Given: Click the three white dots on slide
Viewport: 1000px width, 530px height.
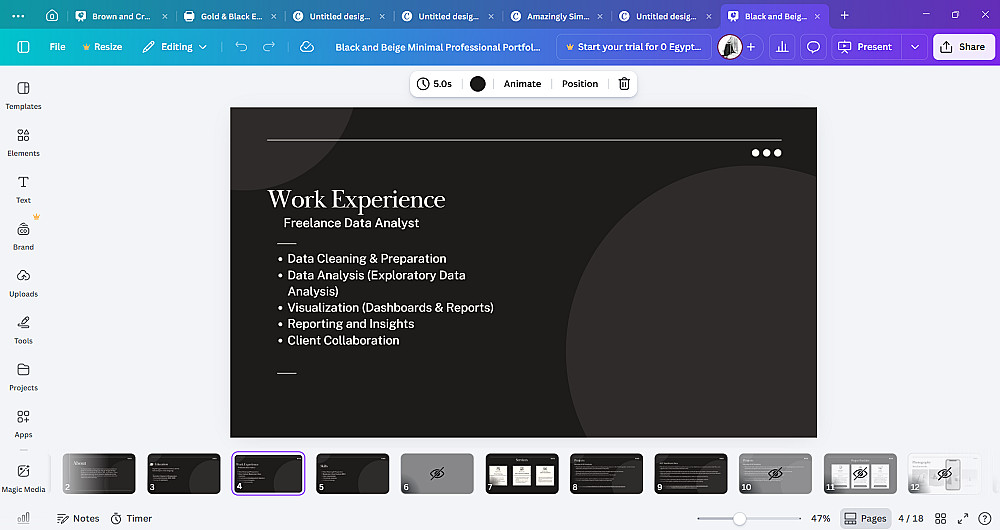Looking at the screenshot, I should click(x=766, y=152).
